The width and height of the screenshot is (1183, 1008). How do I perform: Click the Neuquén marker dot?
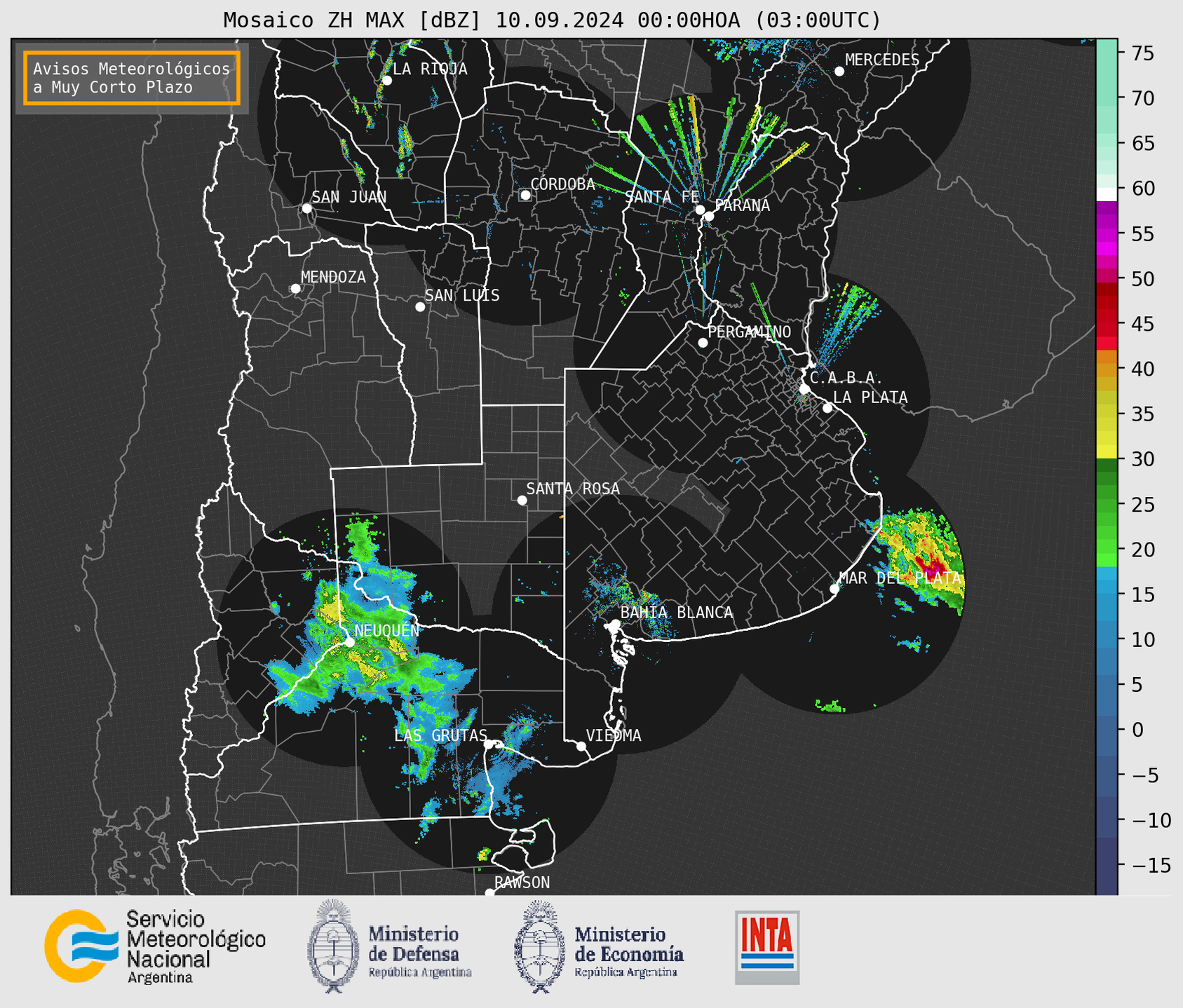(x=349, y=642)
